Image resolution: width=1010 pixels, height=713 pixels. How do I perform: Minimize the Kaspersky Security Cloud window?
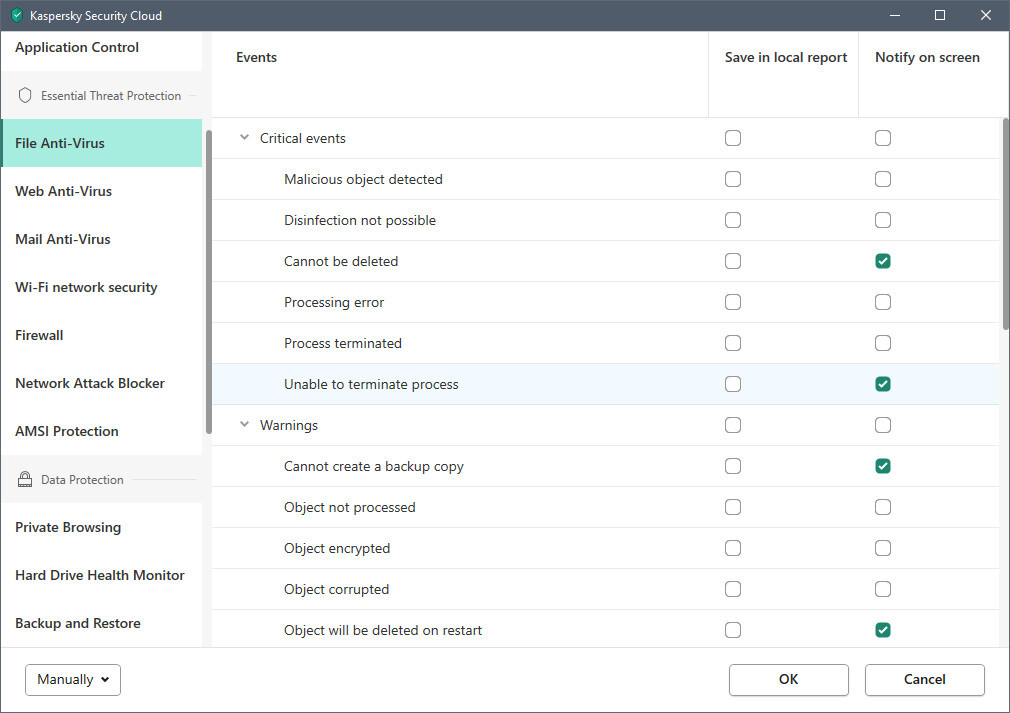coord(895,15)
